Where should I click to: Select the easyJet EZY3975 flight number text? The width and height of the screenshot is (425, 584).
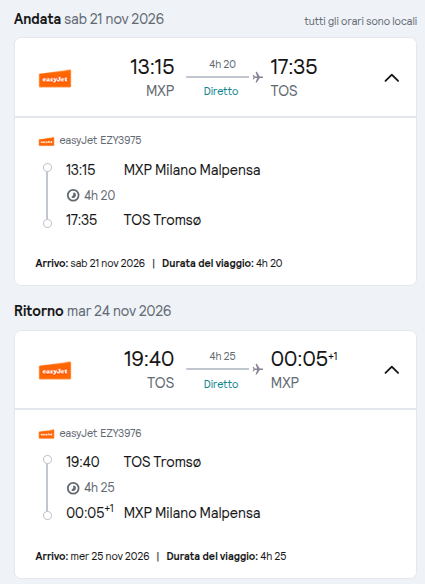click(x=101, y=140)
